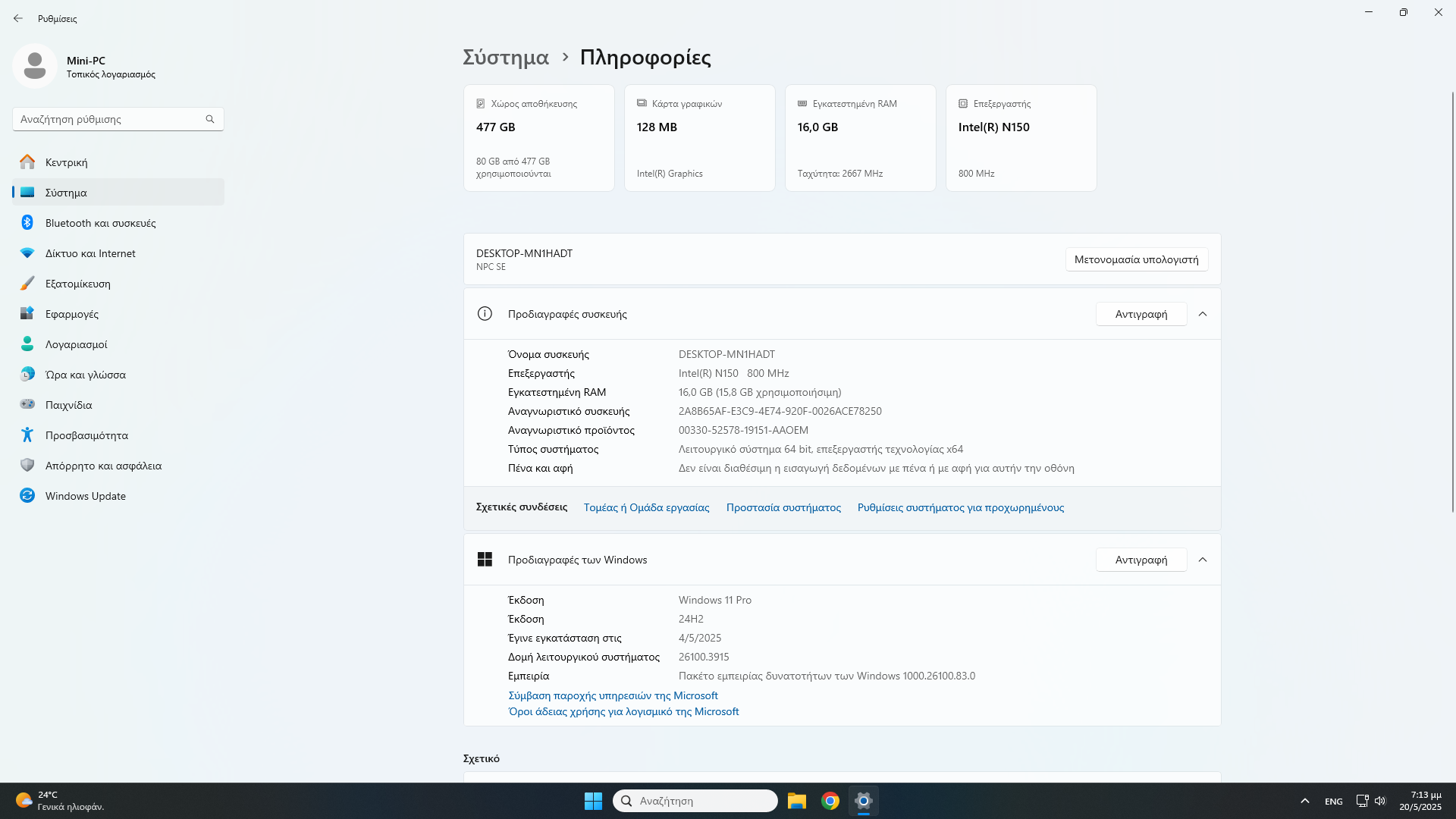Click the Settings gear icon on taskbar
Image resolution: width=1456 pixels, height=819 pixels.
click(864, 801)
